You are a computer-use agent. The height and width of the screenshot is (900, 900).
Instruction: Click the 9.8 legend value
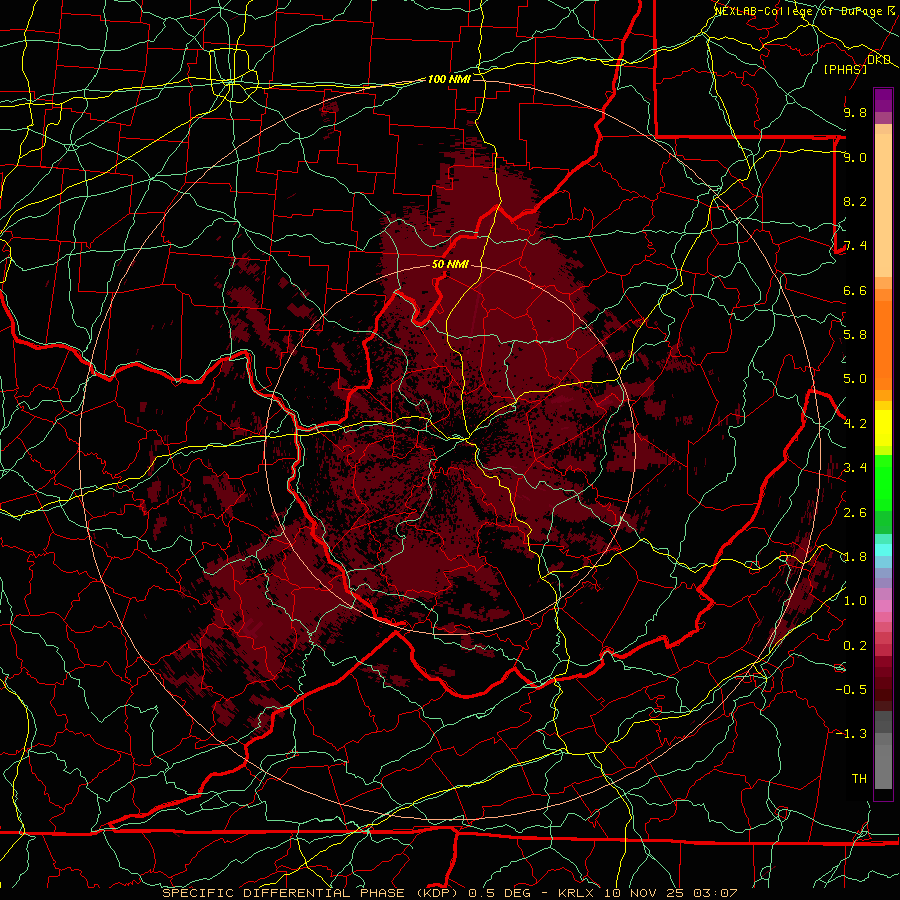855,112
